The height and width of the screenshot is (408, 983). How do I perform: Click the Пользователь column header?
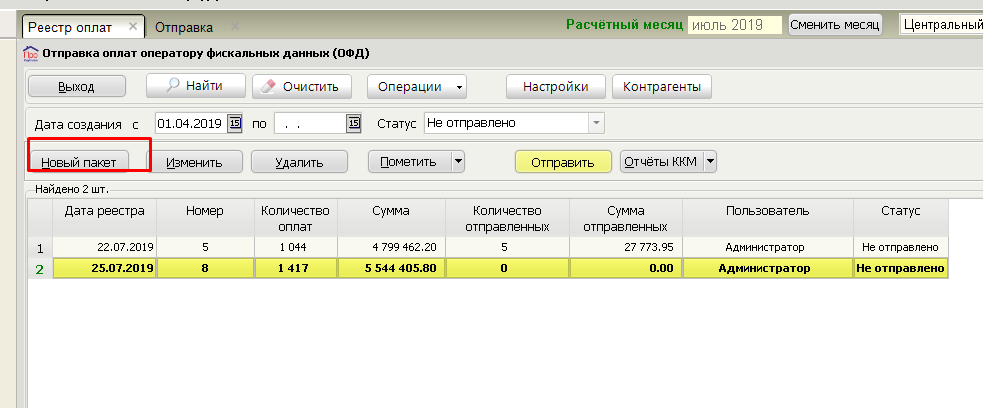pos(767,217)
